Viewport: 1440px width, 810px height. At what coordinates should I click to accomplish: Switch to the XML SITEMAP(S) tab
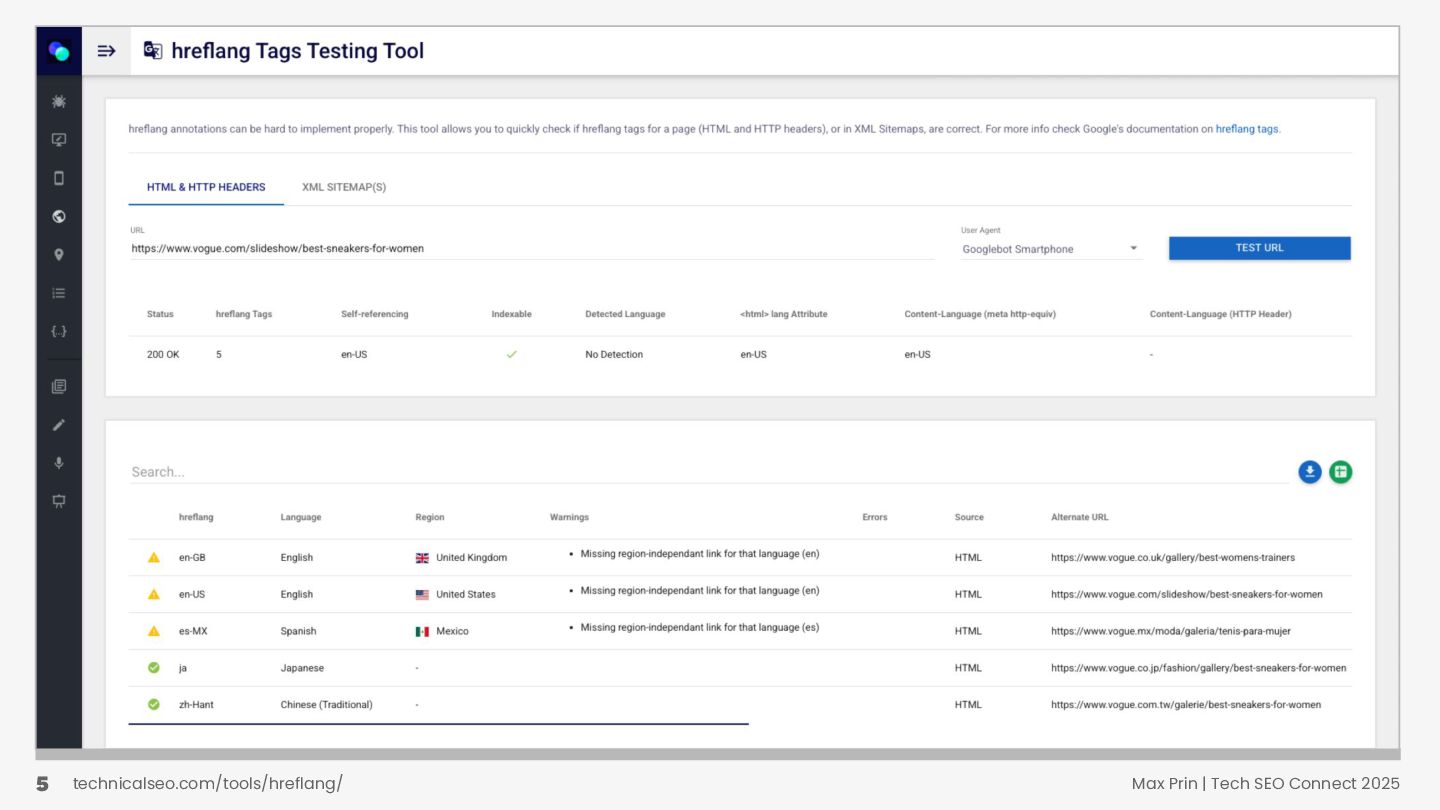(344, 187)
